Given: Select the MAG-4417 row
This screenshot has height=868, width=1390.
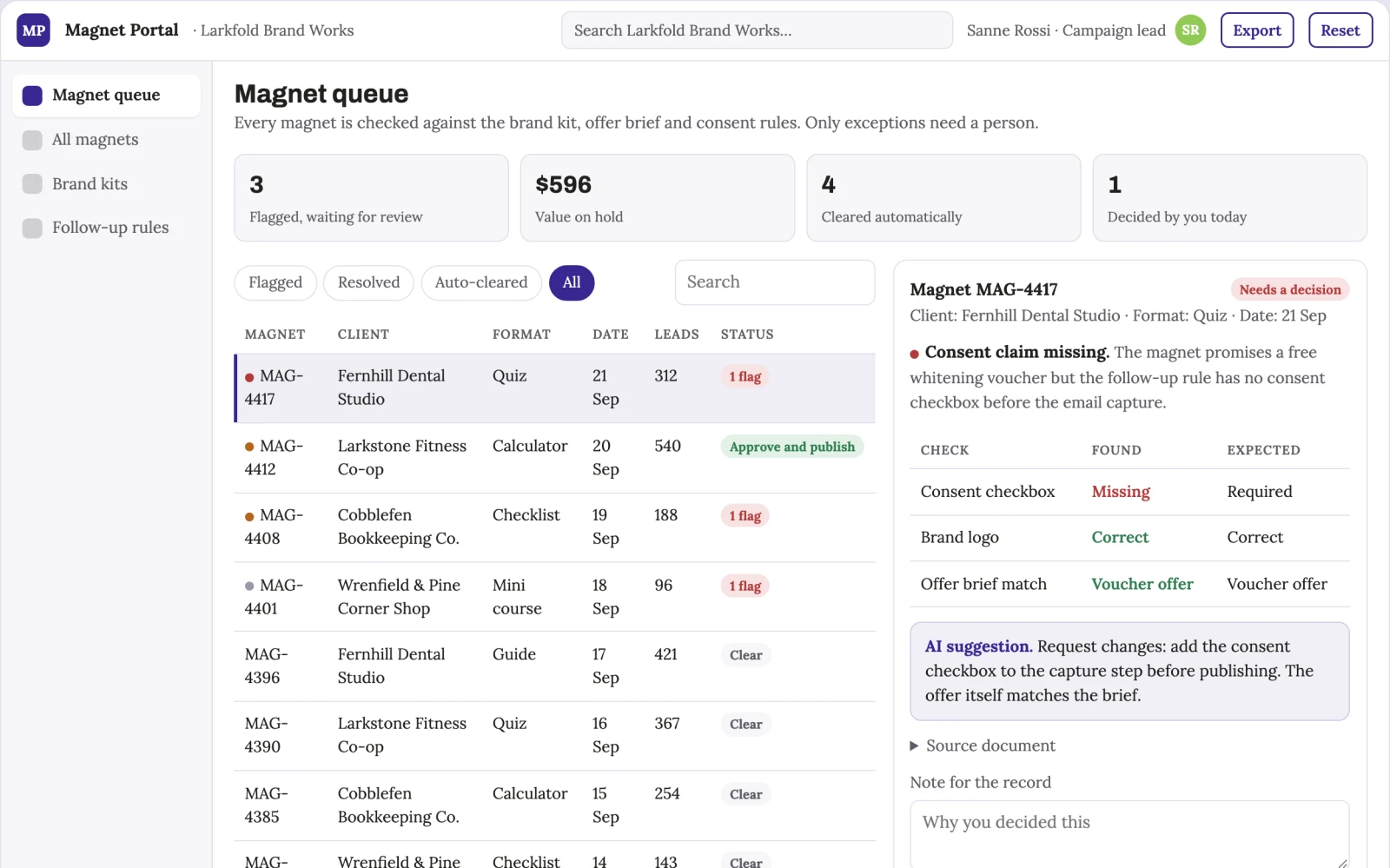Looking at the screenshot, I should 555,388.
